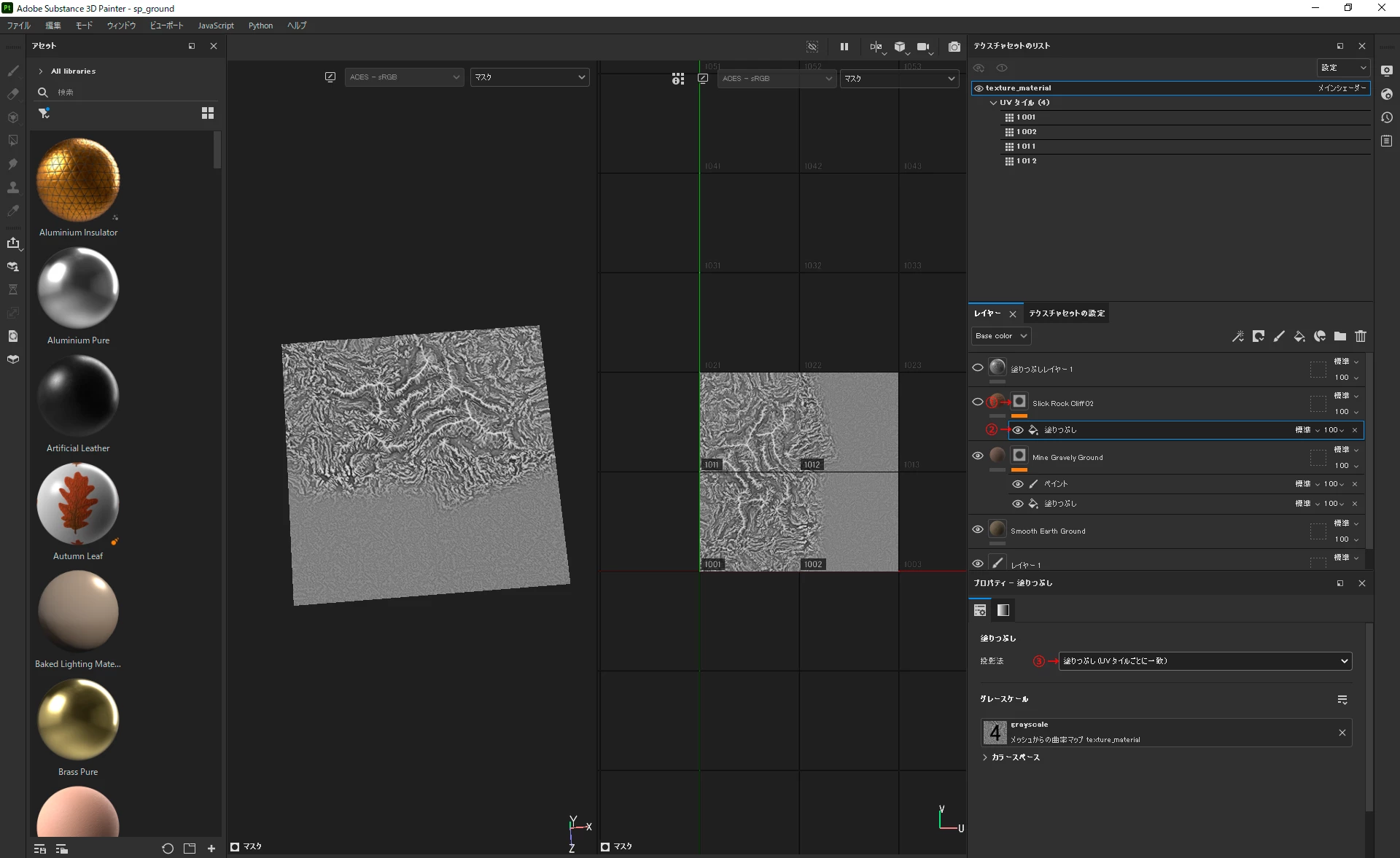Hide the ペイント effect under Mine Gravely Ground

(x=1017, y=484)
